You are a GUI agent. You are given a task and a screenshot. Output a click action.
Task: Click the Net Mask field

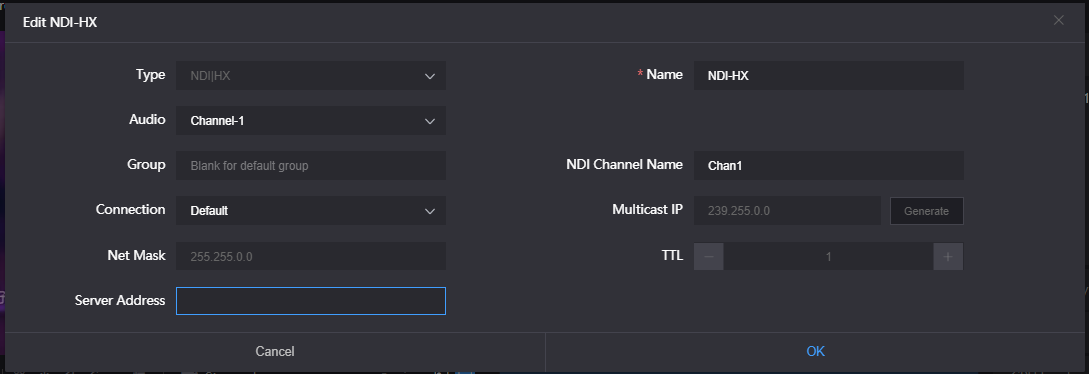(x=310, y=256)
